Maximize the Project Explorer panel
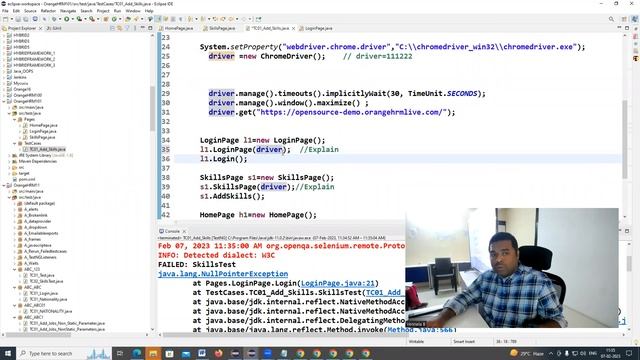The image size is (640, 360). pos(150,28)
